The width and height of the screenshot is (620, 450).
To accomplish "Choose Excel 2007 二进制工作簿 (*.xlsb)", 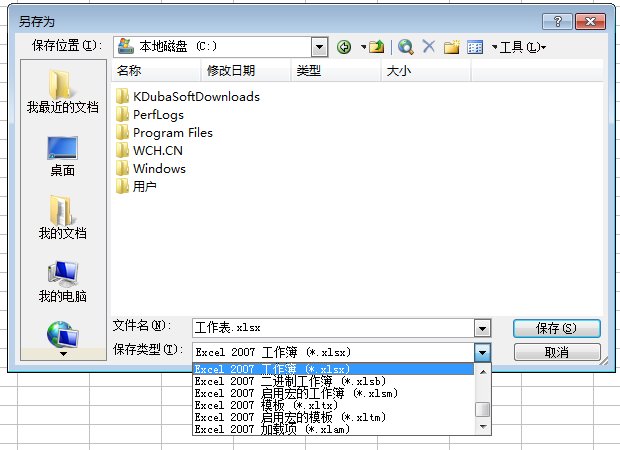I will (333, 381).
